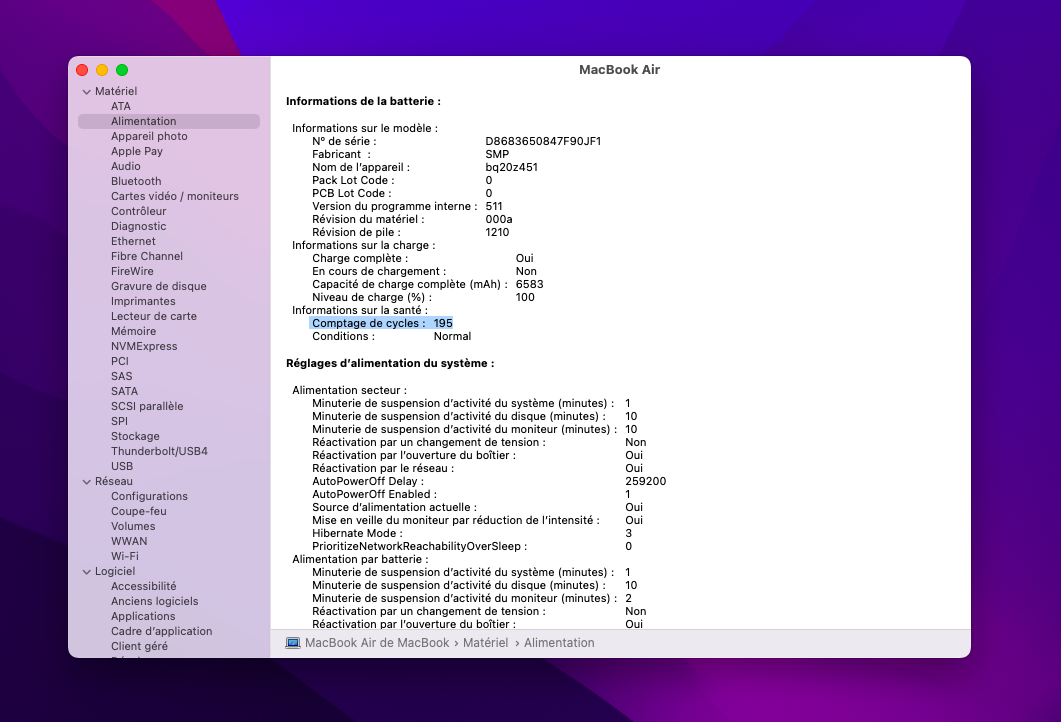
Task: Collapse the Logiciel section chevron
Action: point(86,571)
